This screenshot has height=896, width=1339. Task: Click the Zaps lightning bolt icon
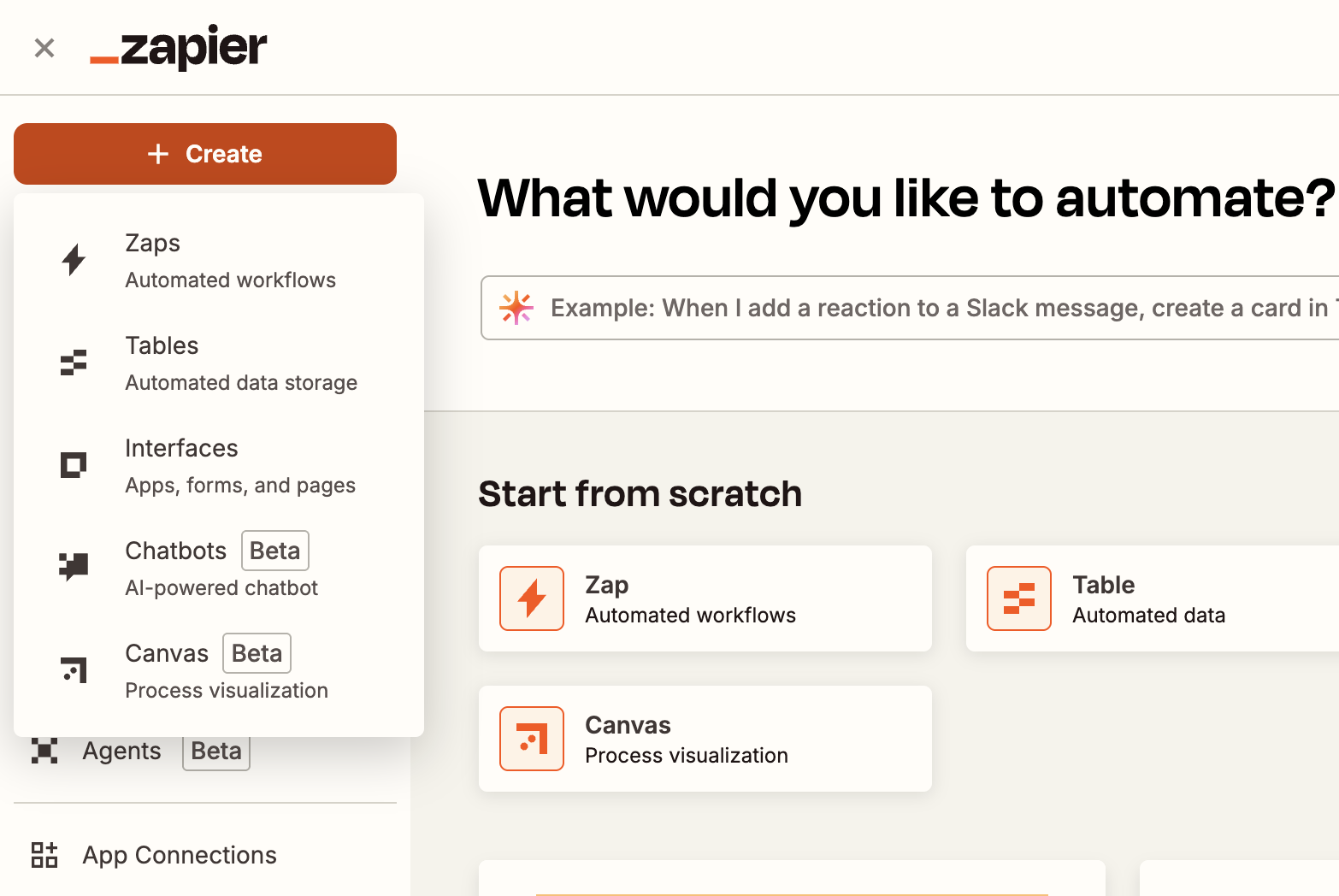pos(74,260)
